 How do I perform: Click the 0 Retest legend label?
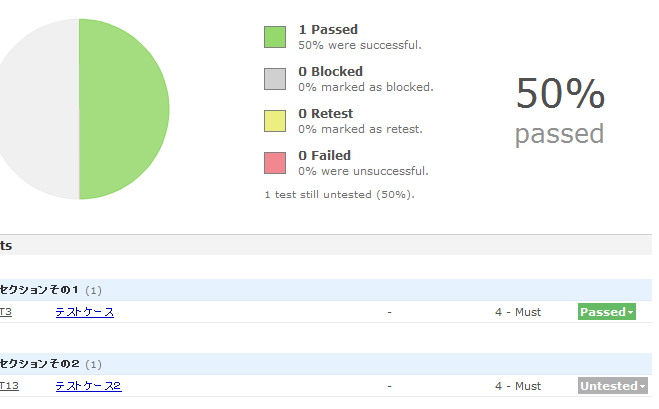point(325,114)
